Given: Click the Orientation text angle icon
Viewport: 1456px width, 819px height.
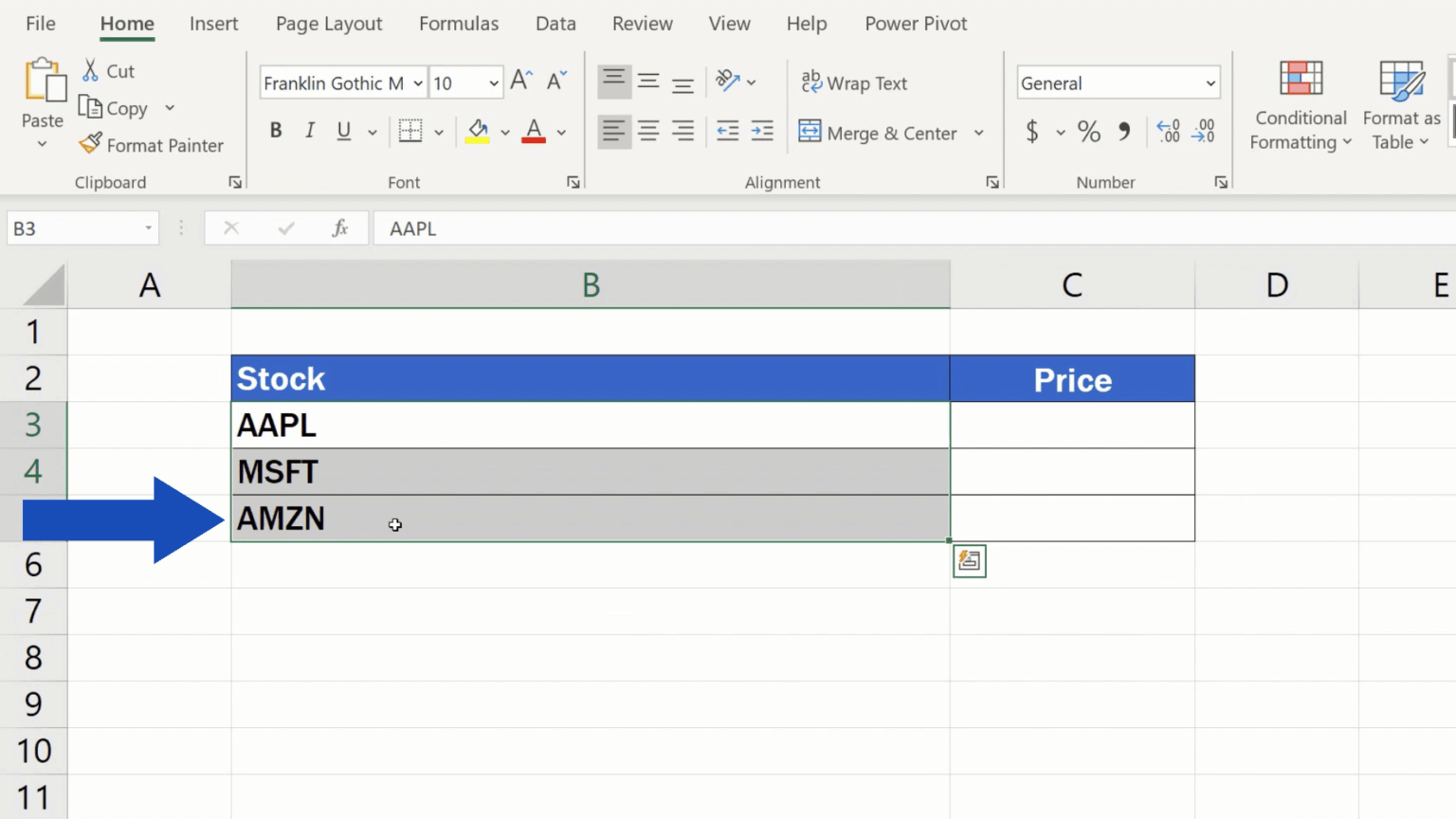Looking at the screenshot, I should [x=728, y=82].
